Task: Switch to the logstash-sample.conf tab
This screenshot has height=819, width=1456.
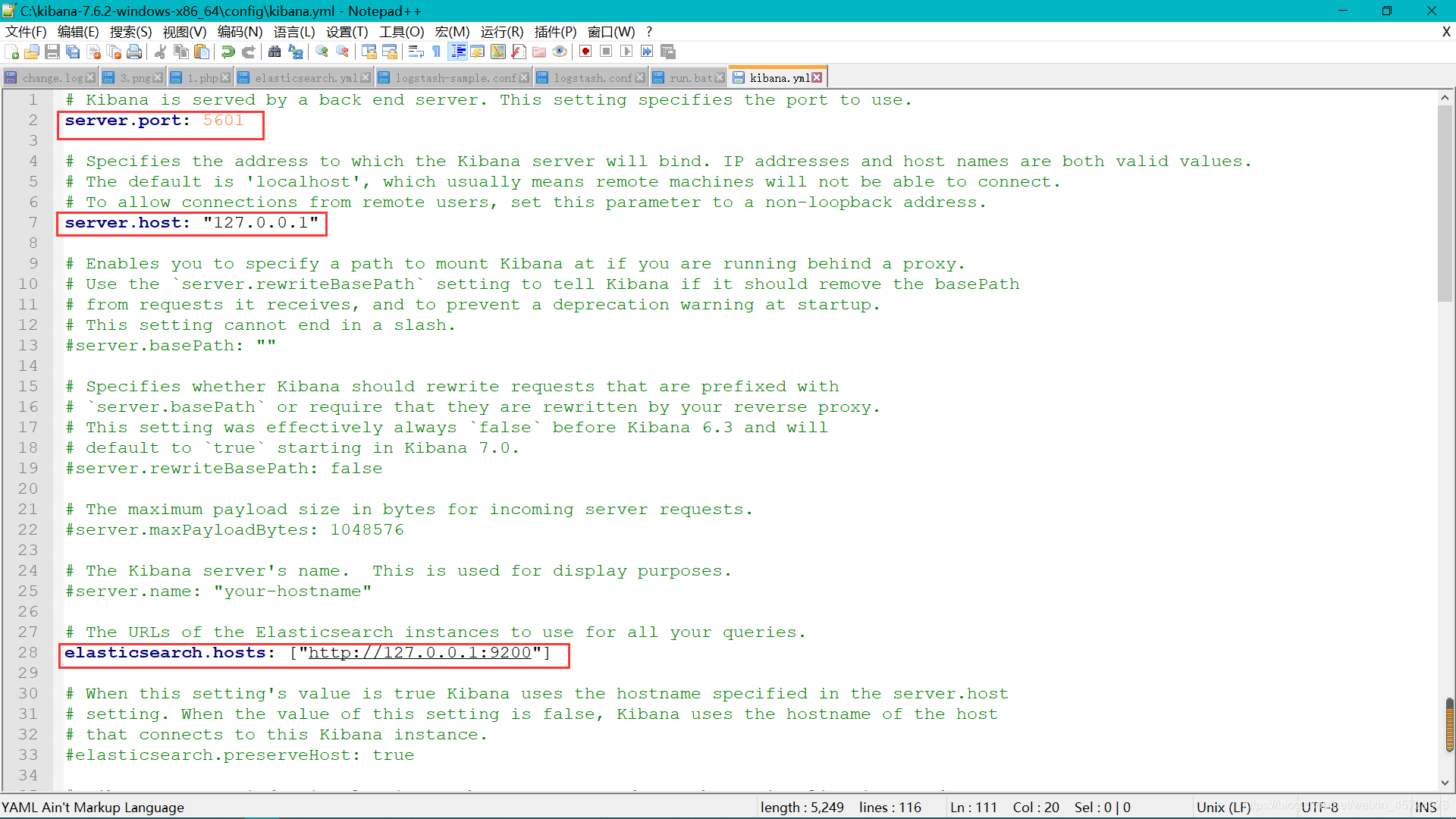Action: (x=455, y=78)
